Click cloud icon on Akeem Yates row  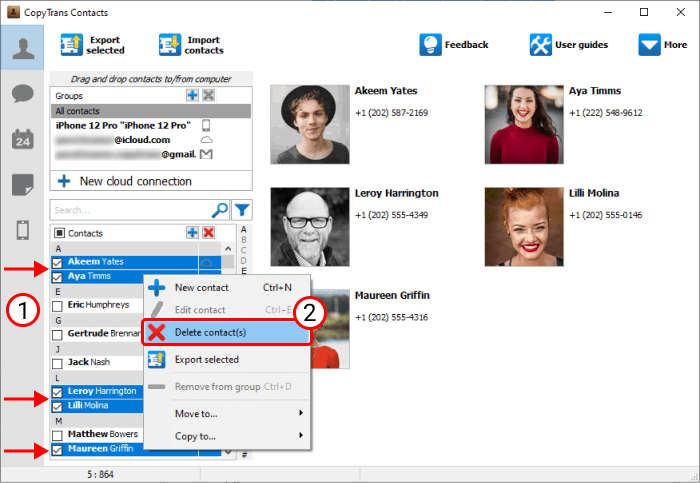pos(206,262)
